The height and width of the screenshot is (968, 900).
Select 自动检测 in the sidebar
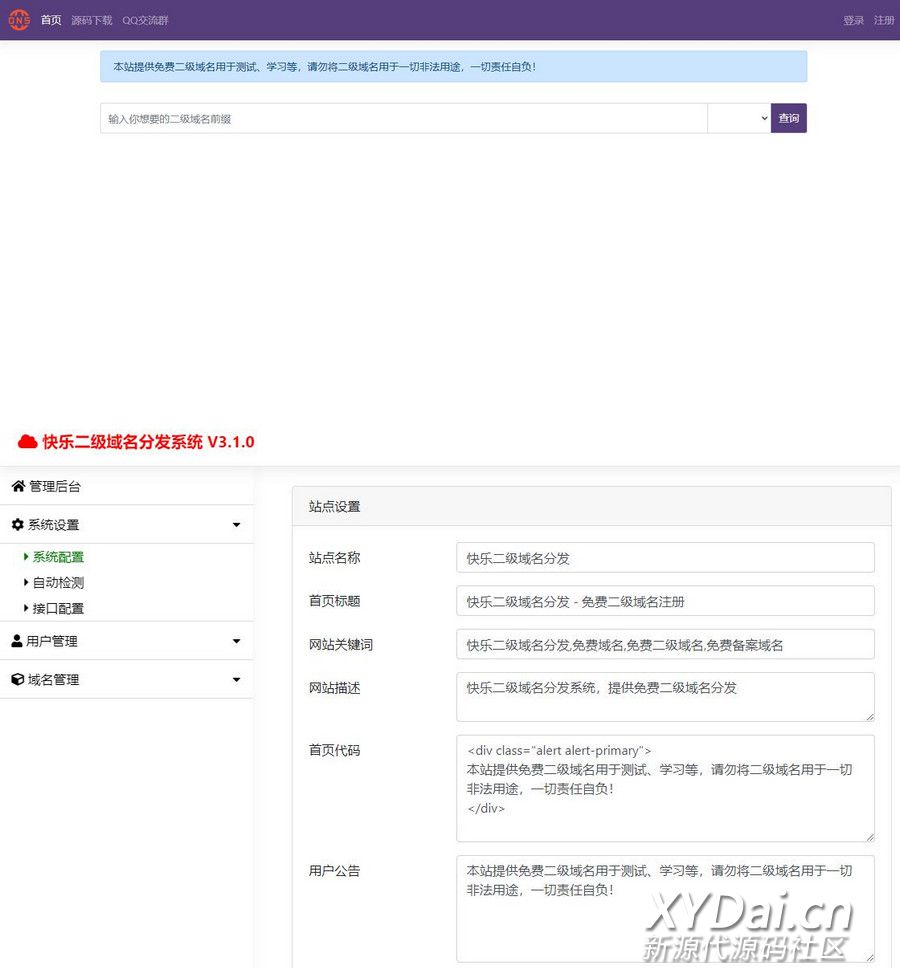tap(58, 583)
